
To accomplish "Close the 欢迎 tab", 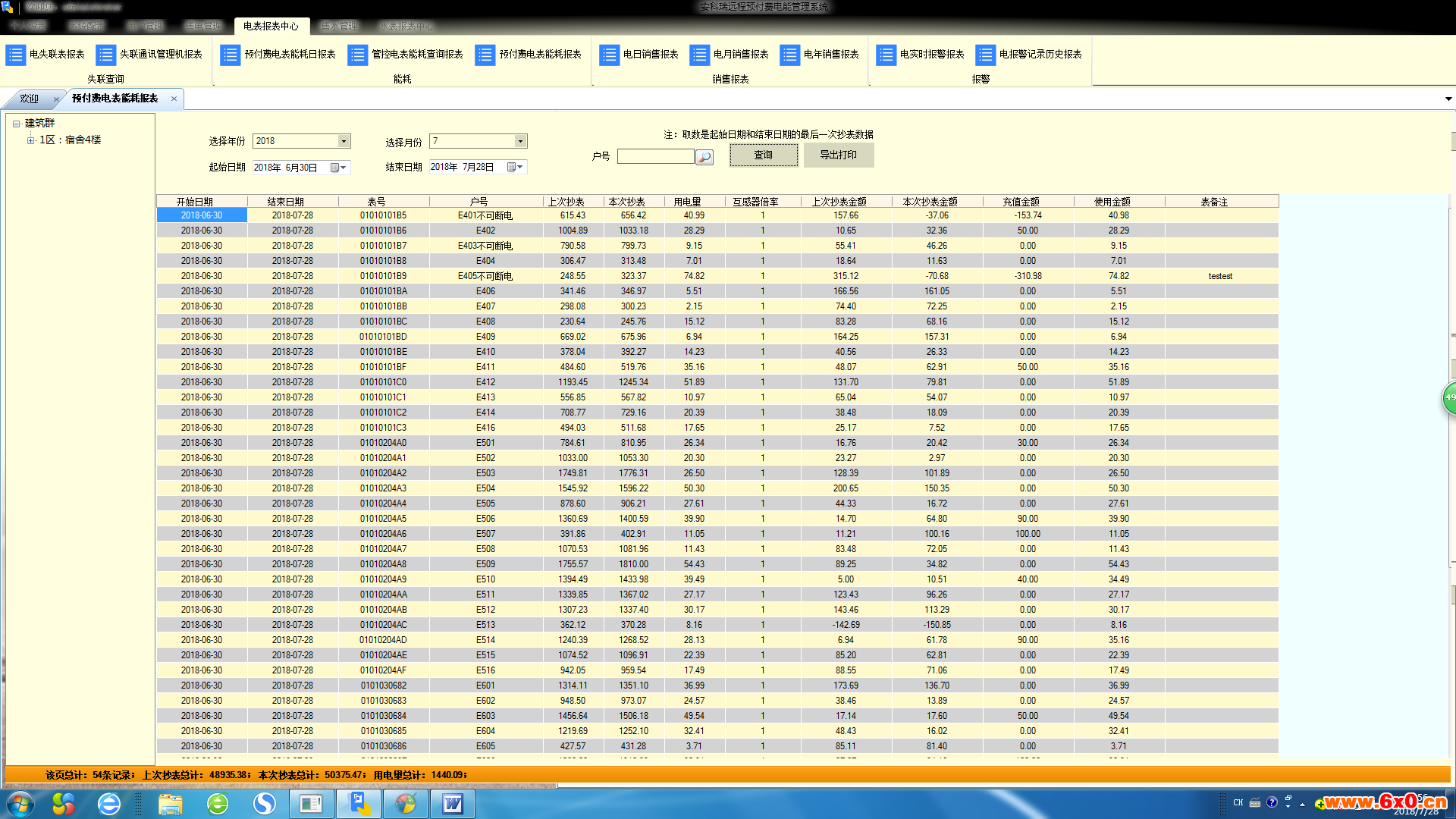I will click(x=55, y=99).
